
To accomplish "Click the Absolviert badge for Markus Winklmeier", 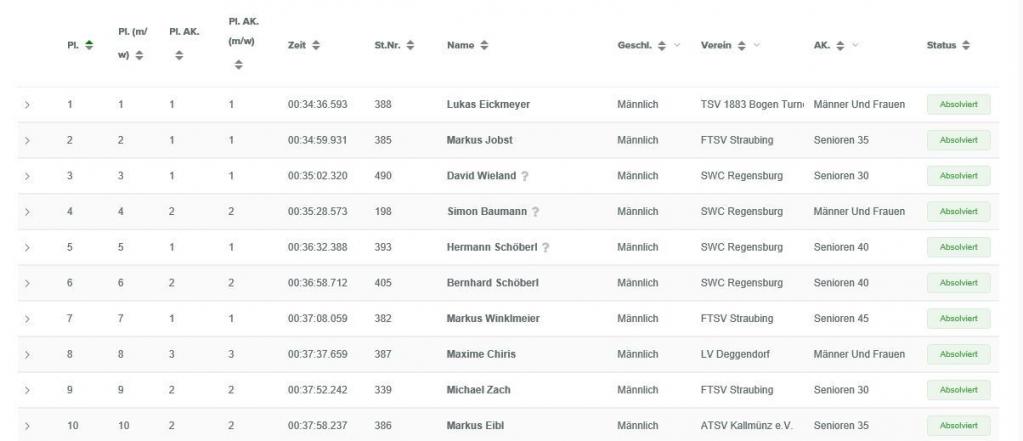I will tap(958, 319).
